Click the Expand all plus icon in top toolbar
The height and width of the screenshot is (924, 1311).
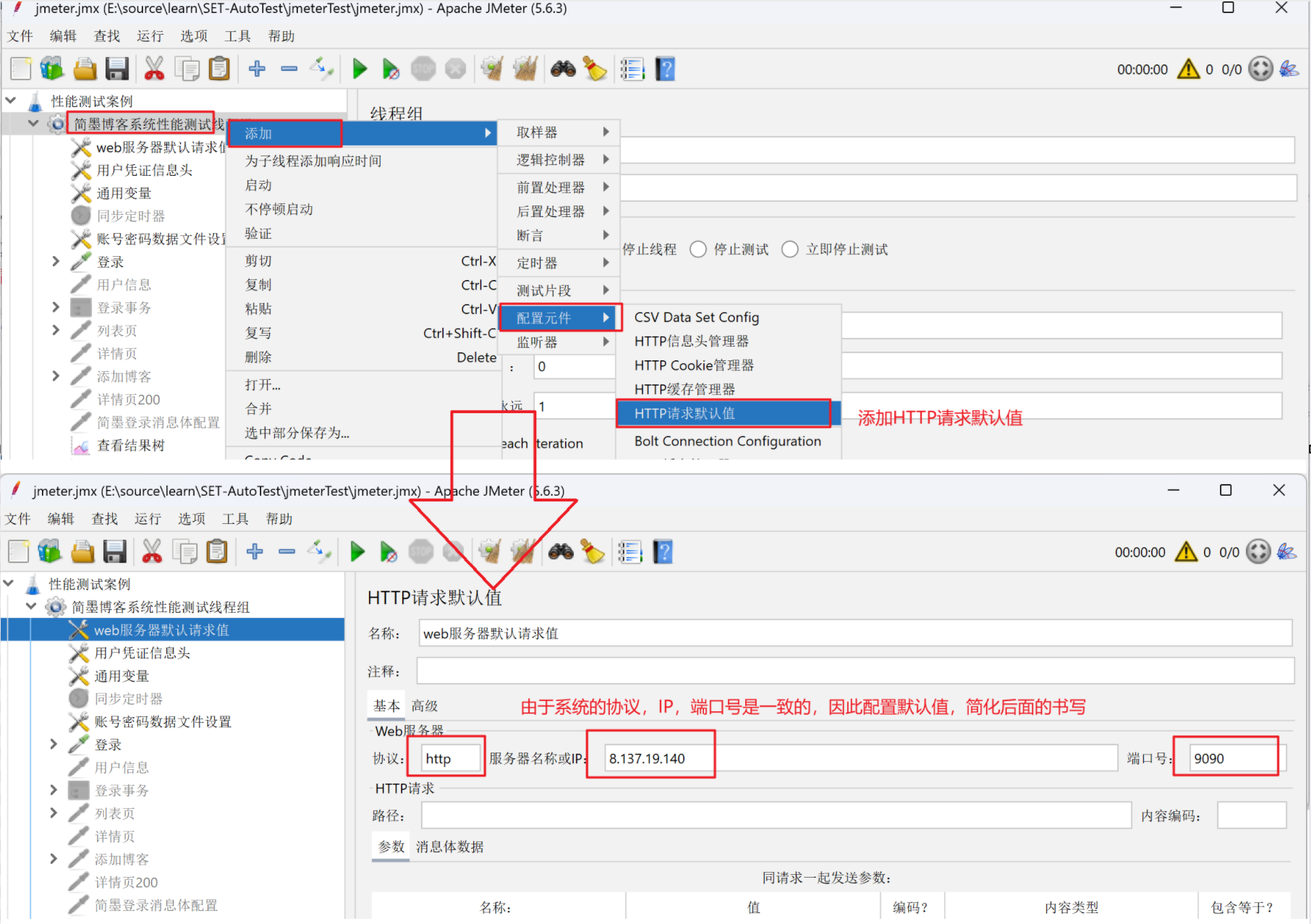[257, 69]
